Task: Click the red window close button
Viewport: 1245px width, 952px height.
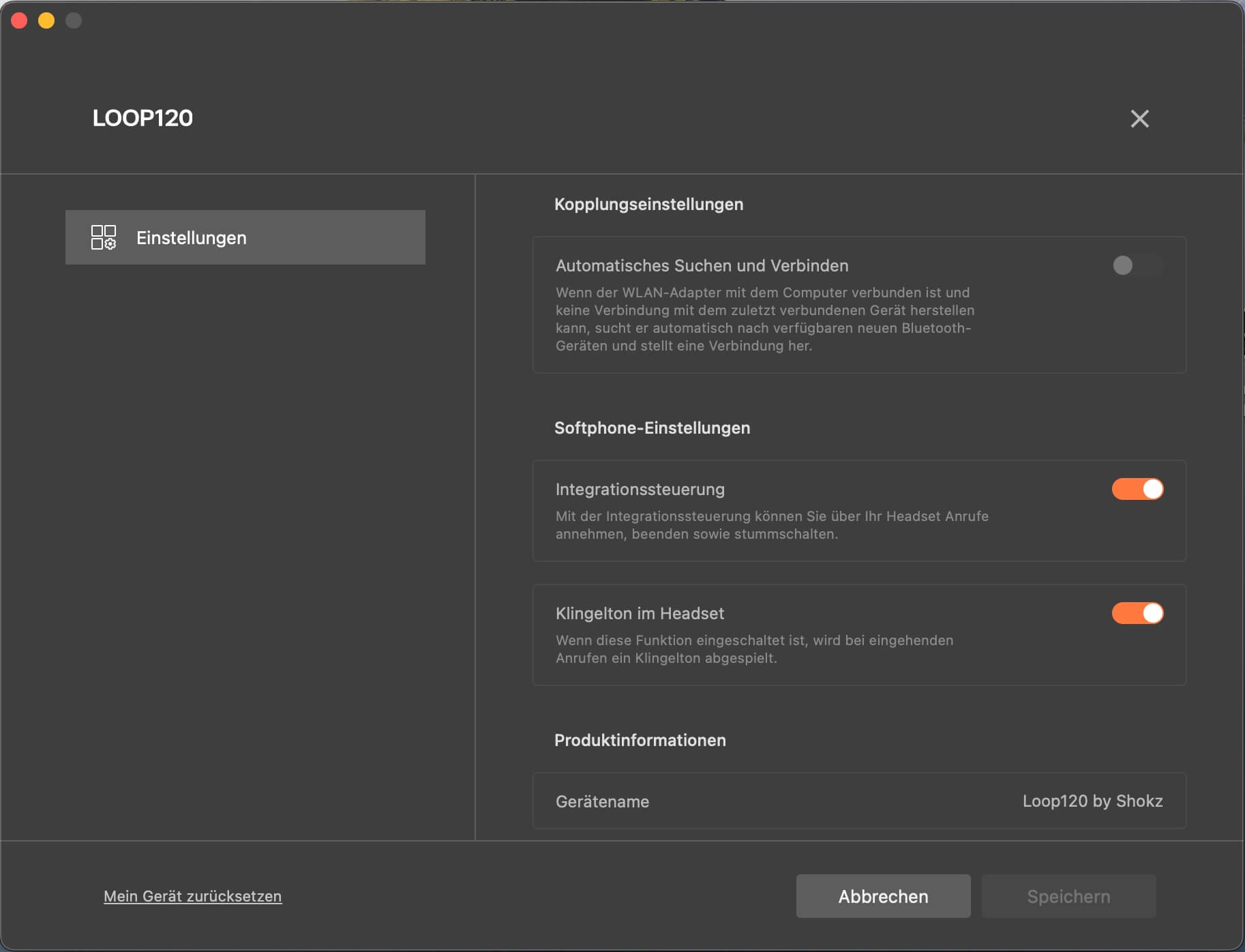Action: pos(19,20)
